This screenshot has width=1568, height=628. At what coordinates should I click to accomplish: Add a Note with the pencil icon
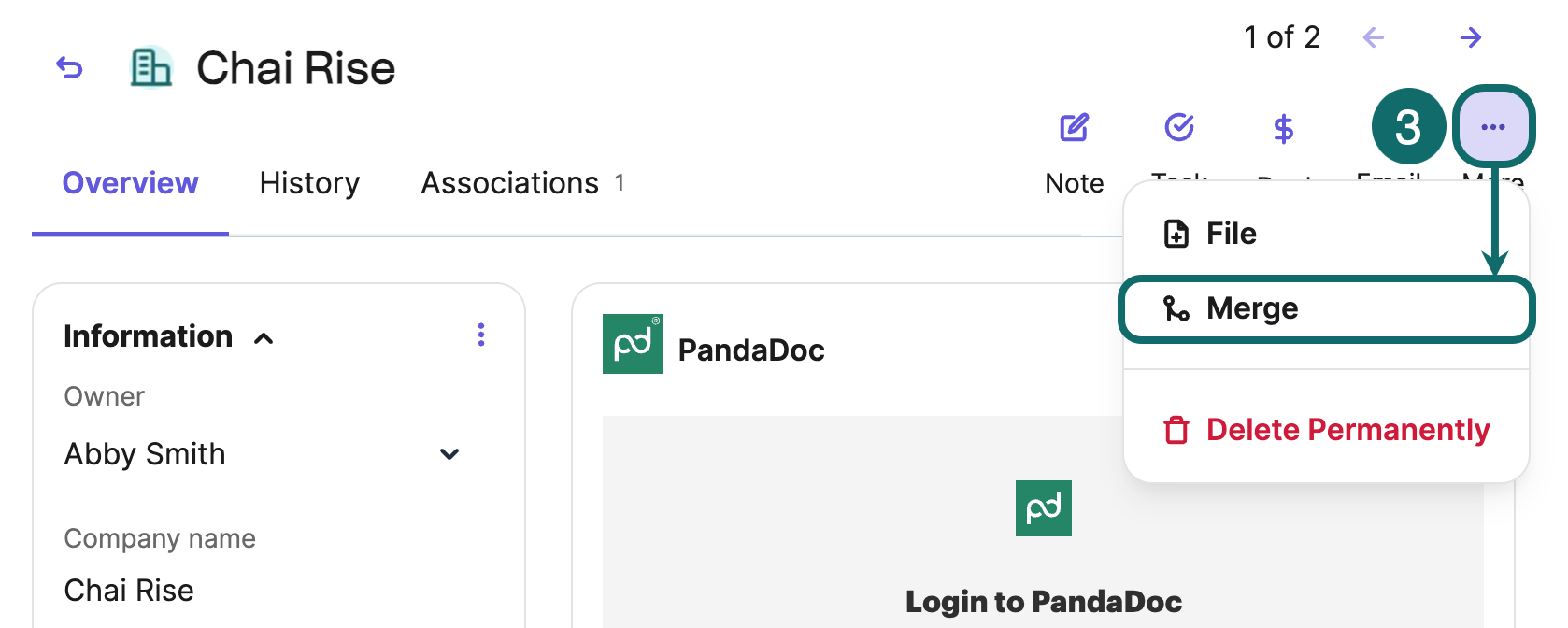(x=1074, y=128)
